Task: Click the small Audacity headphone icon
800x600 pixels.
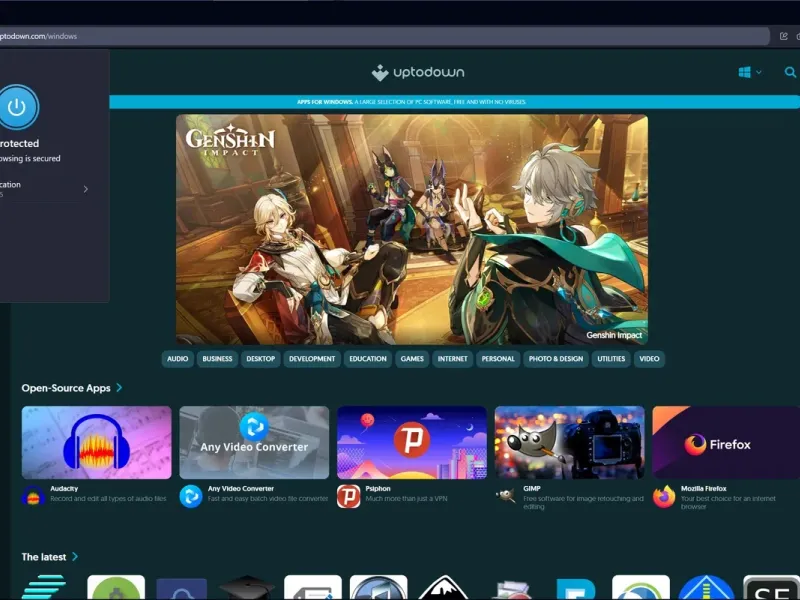Action: (x=33, y=496)
